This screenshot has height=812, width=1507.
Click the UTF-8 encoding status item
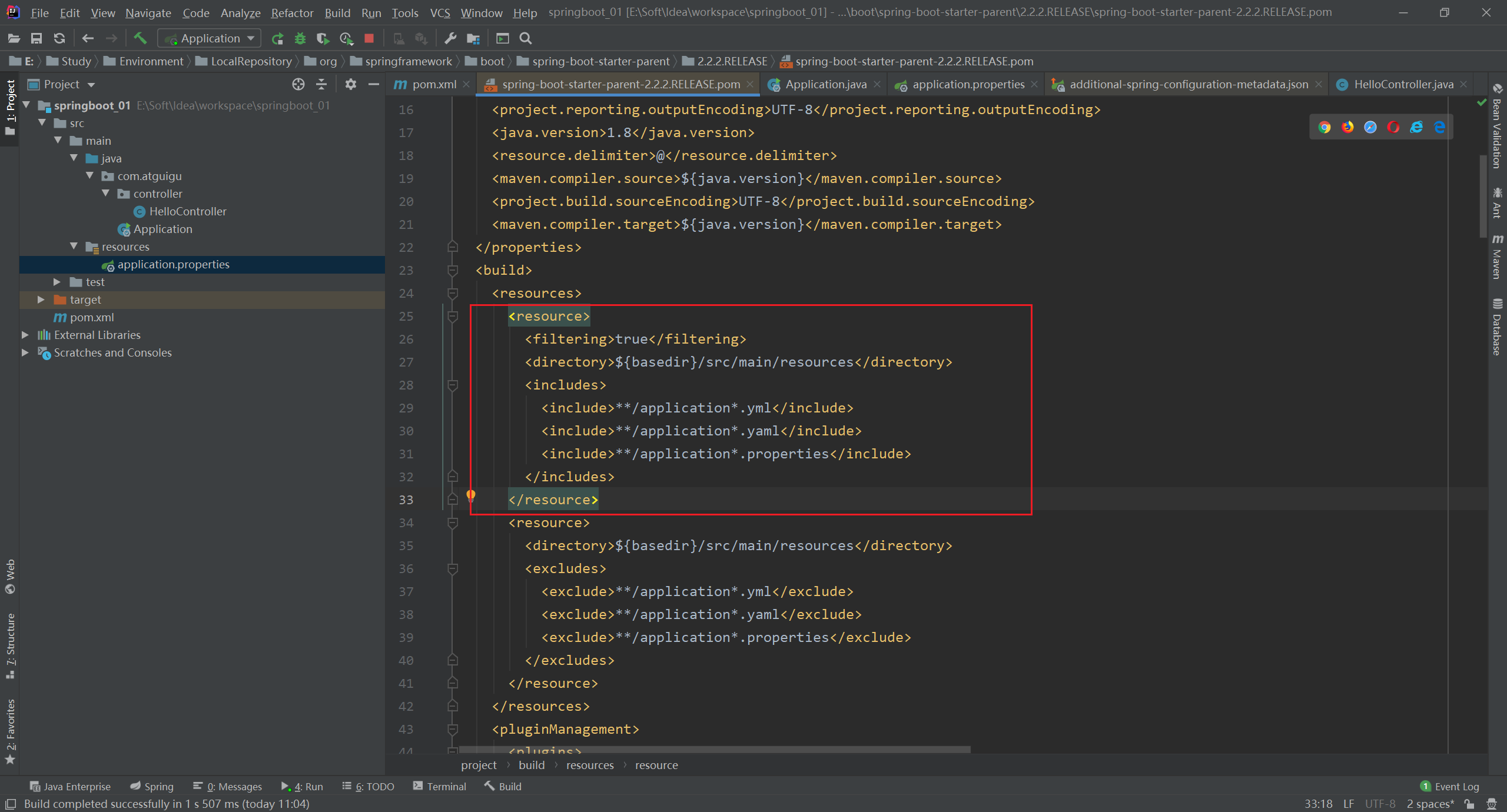1380,804
